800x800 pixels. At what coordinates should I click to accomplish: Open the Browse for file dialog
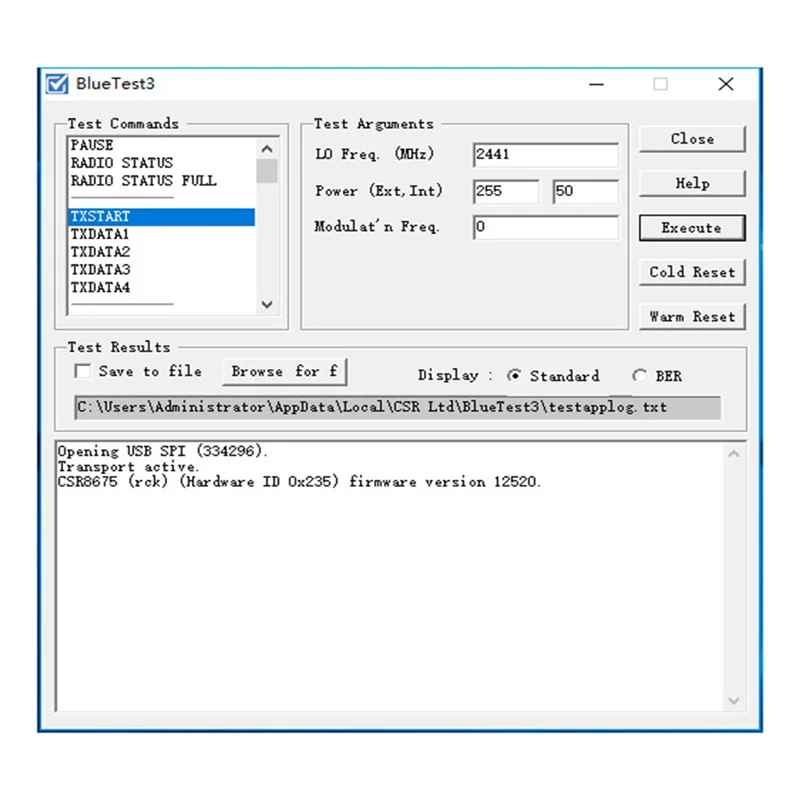point(284,371)
